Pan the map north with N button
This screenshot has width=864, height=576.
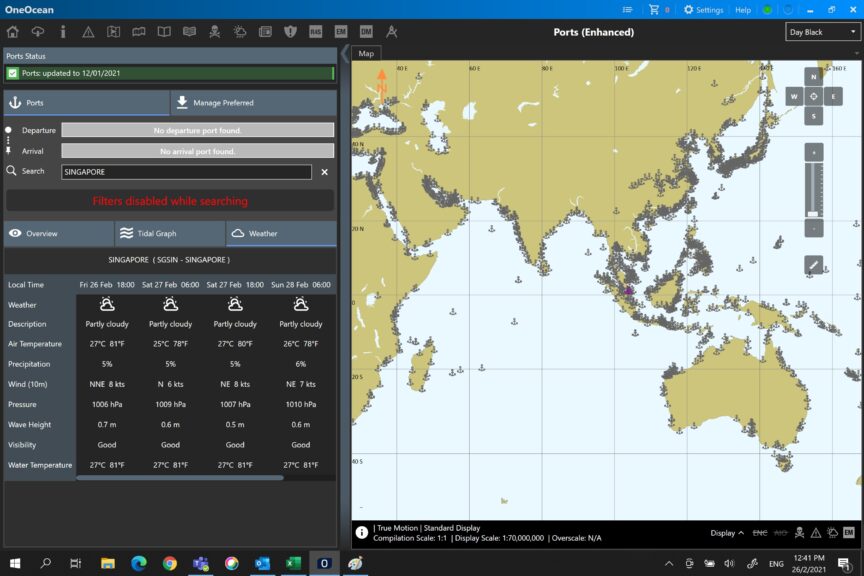tap(814, 77)
